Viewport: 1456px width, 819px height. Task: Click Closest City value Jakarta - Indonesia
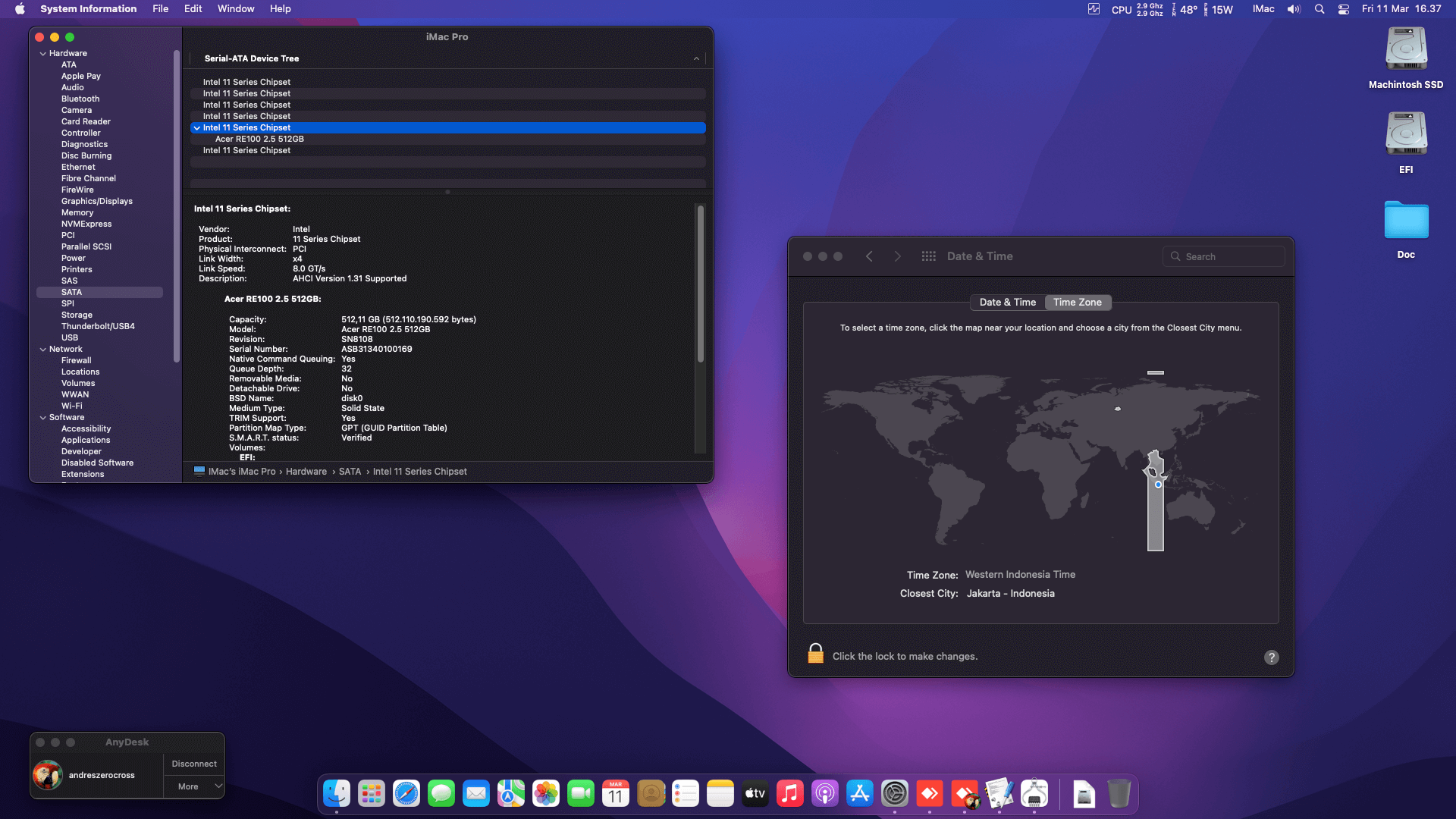tap(1010, 594)
